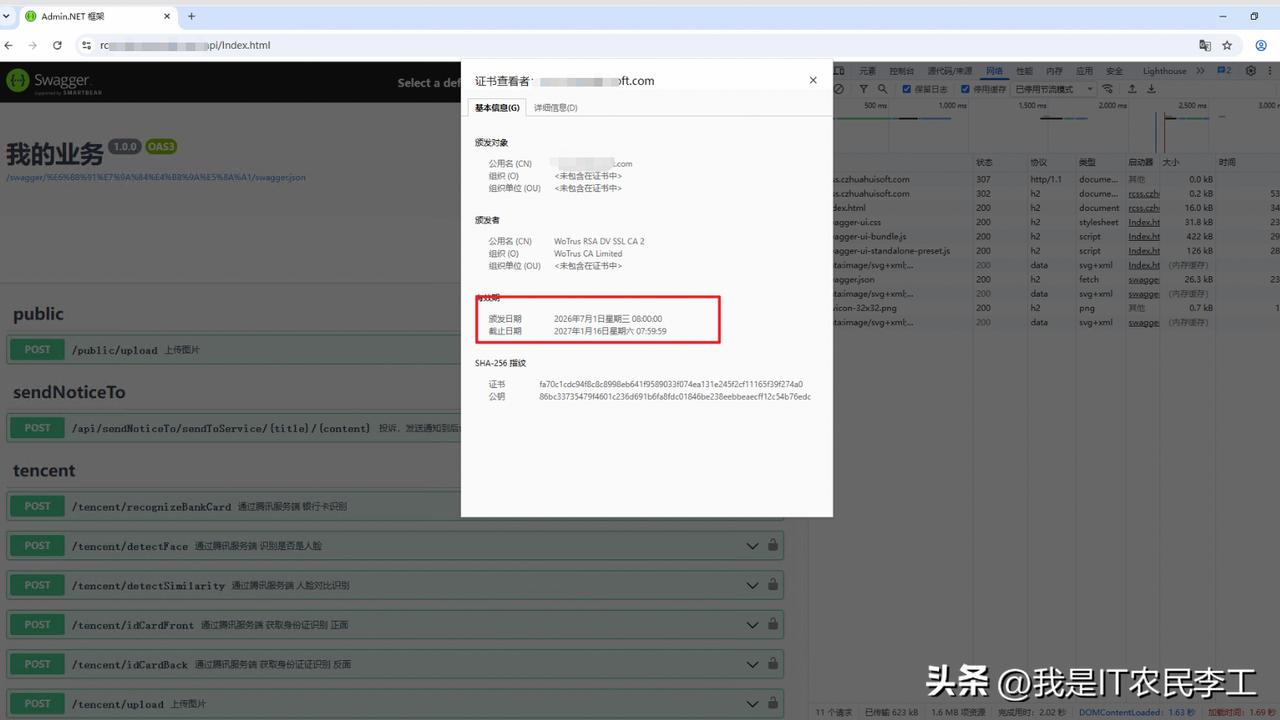Collapse the public section heading

click(x=38, y=314)
